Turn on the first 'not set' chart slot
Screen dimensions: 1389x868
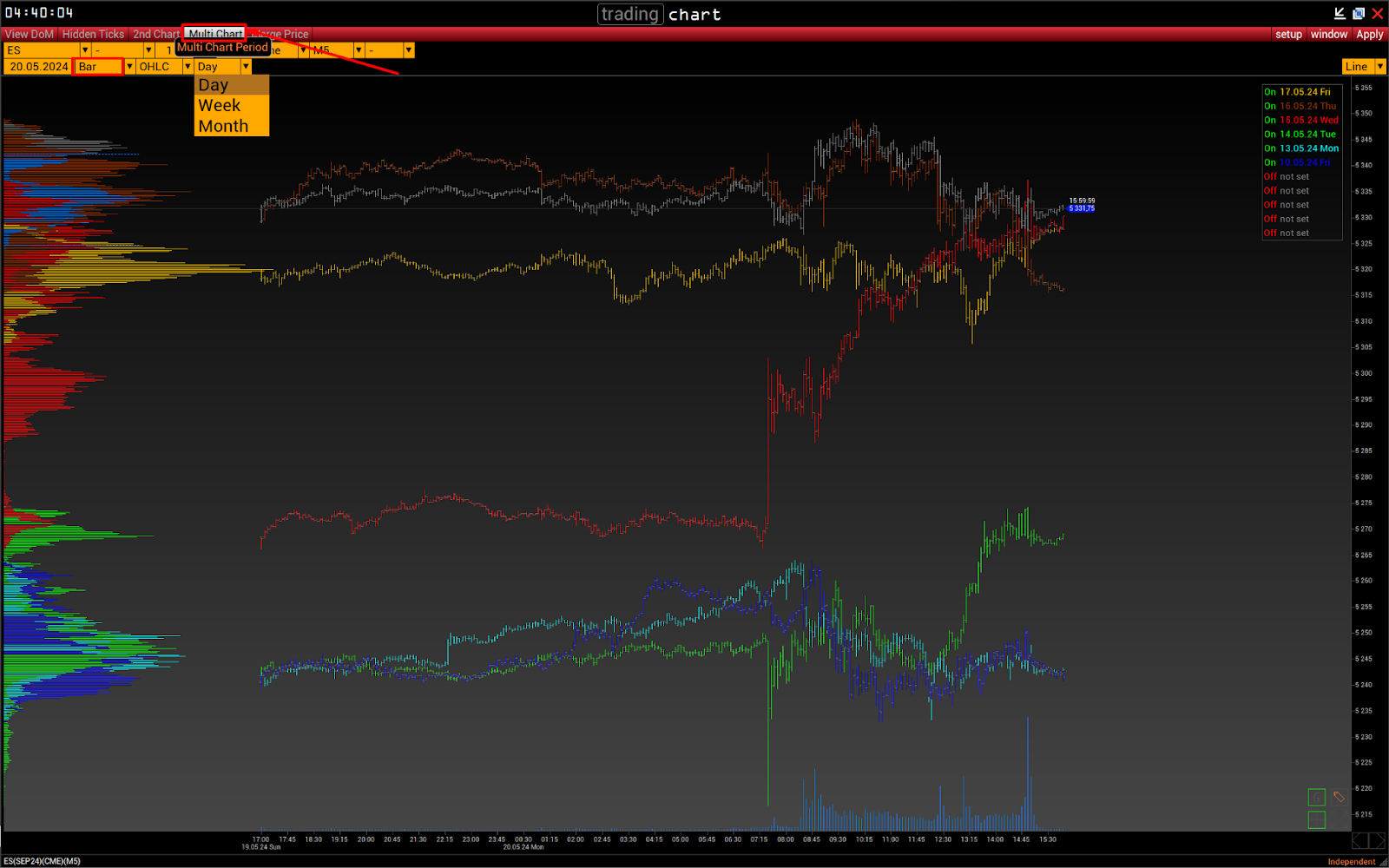(1270, 177)
